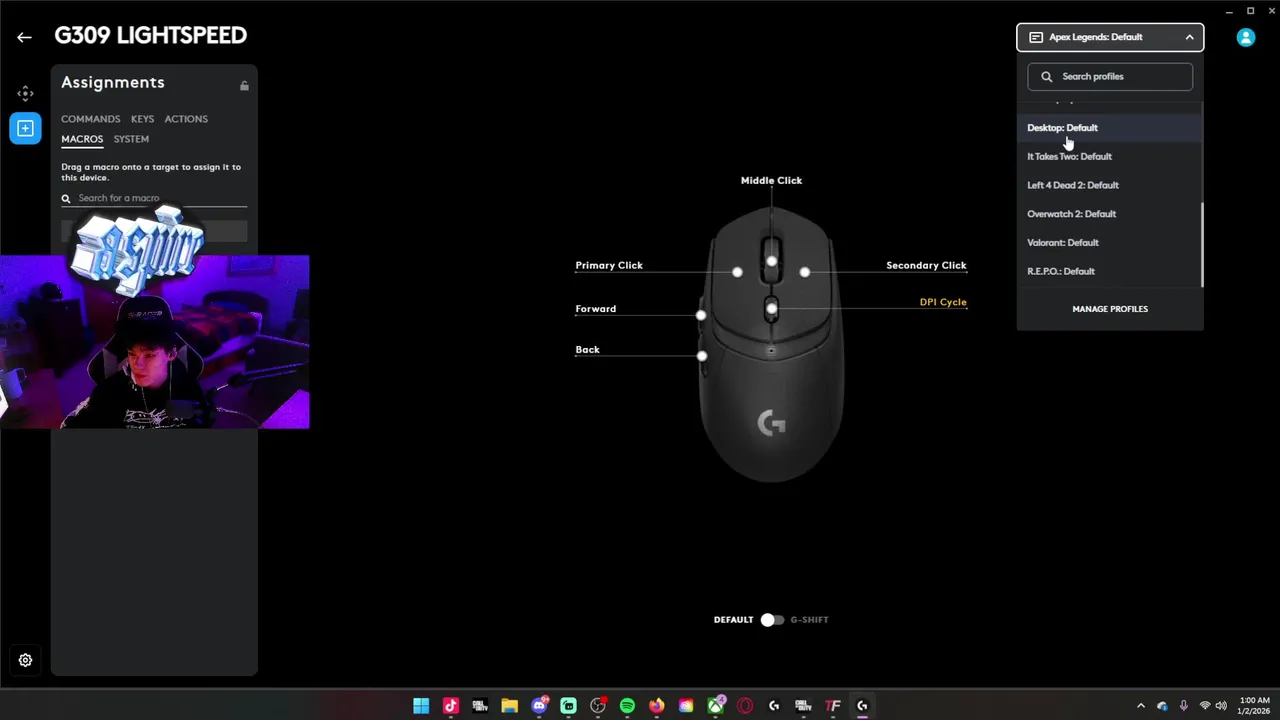The width and height of the screenshot is (1280, 720).
Task: Switch to the SYSTEM tab
Action: 131,139
